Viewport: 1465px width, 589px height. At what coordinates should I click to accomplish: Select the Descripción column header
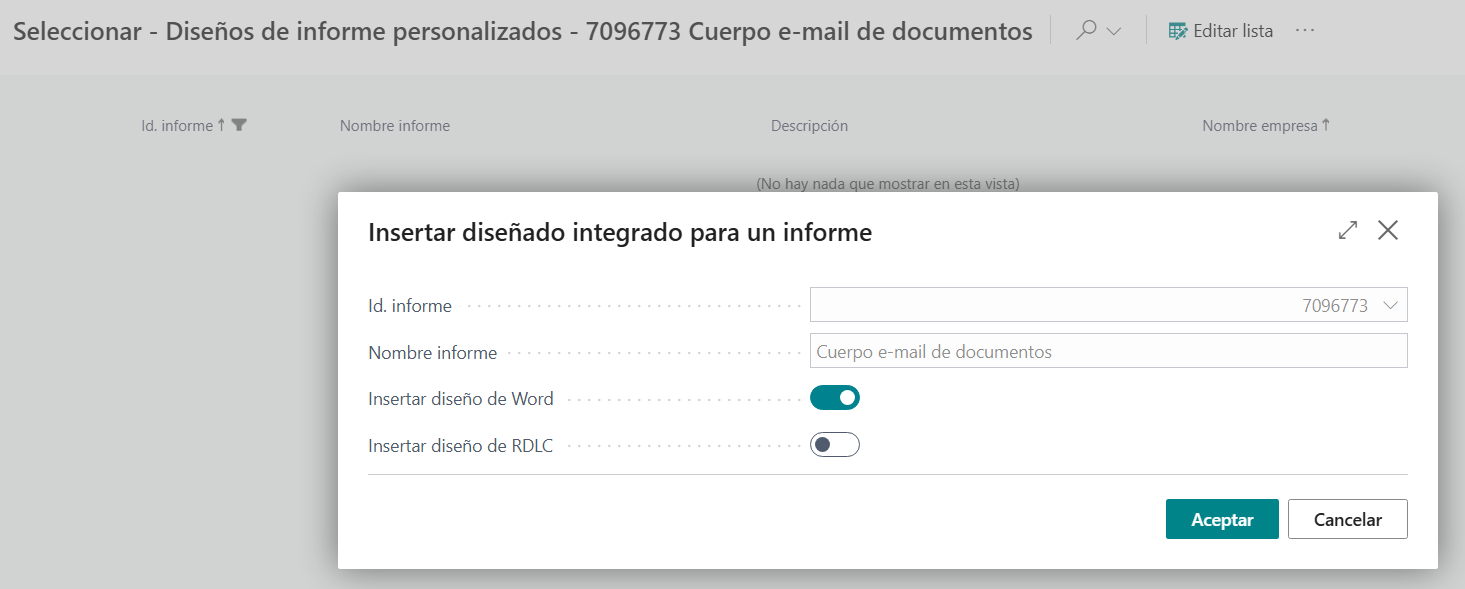[x=808, y=125]
